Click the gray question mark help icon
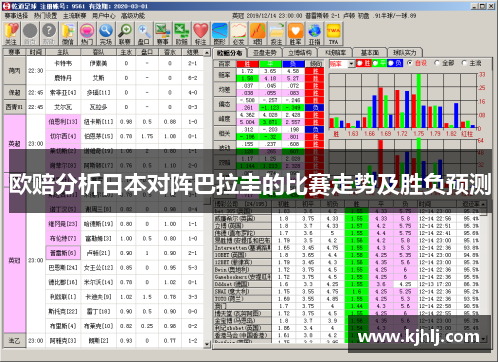This screenshot has width=500, height=362. [x=49, y=33]
